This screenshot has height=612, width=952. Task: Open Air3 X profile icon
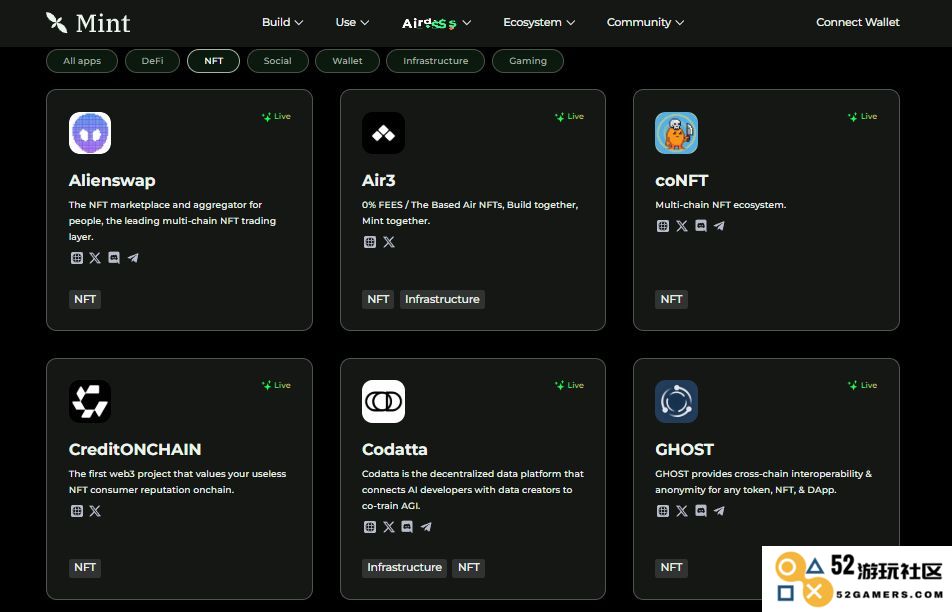pos(389,242)
